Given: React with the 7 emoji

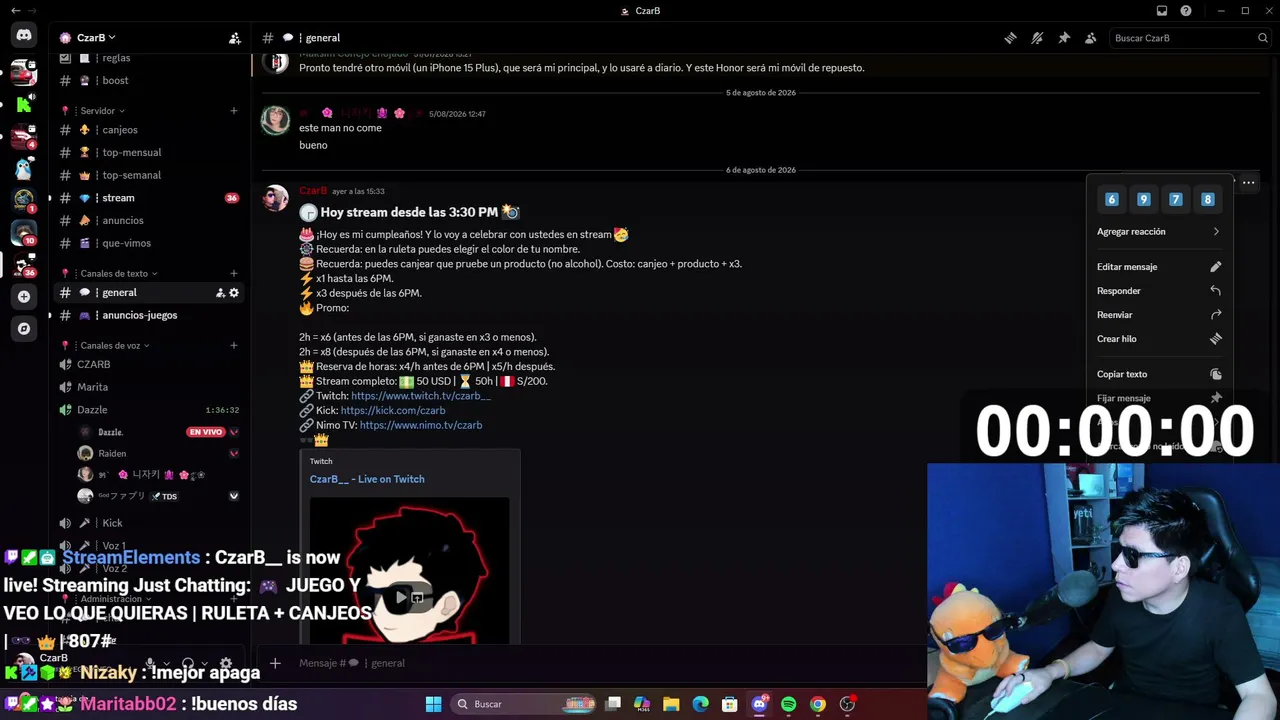Looking at the screenshot, I should (x=1175, y=199).
